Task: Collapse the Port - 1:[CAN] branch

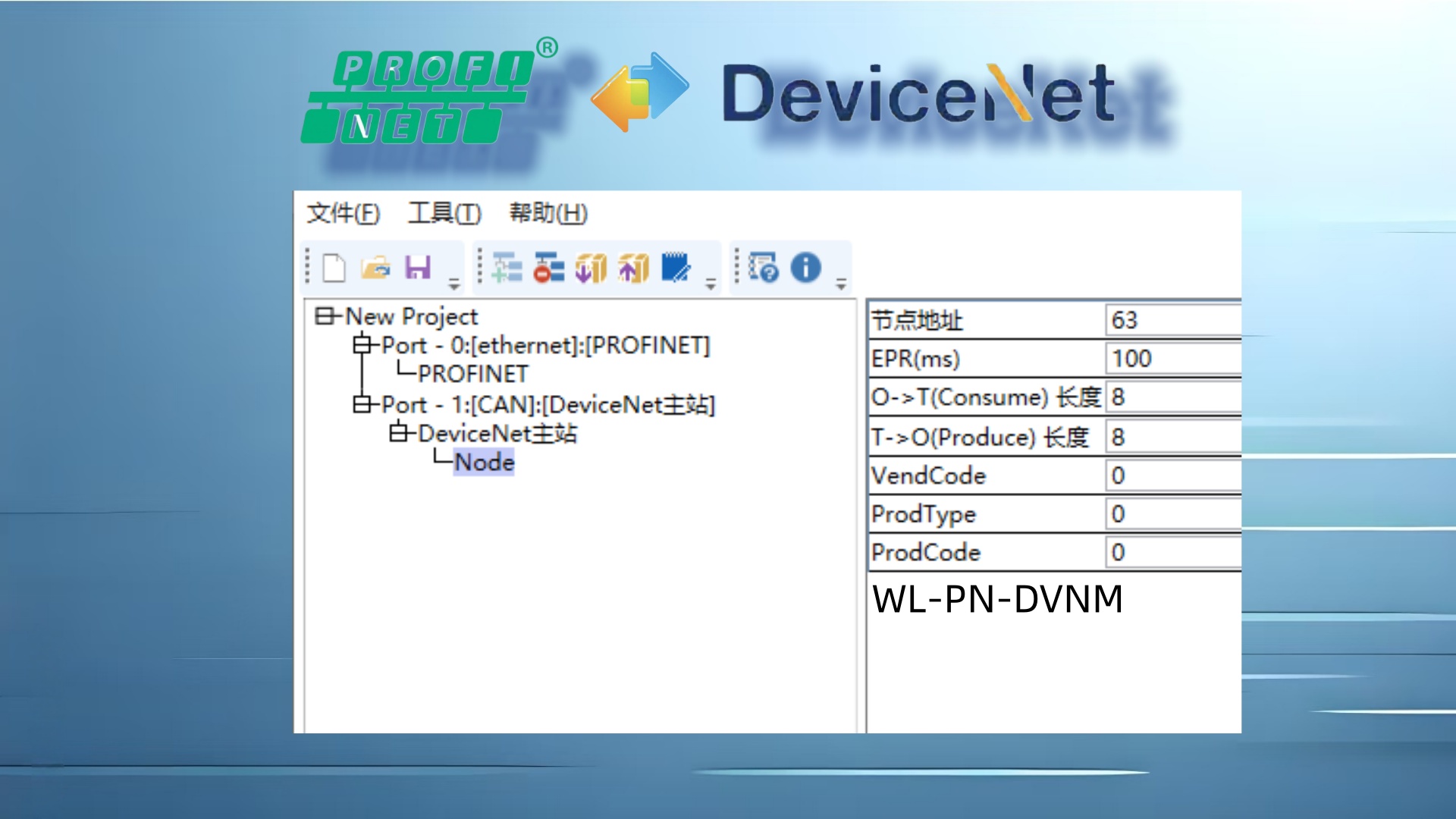Action: tap(364, 404)
